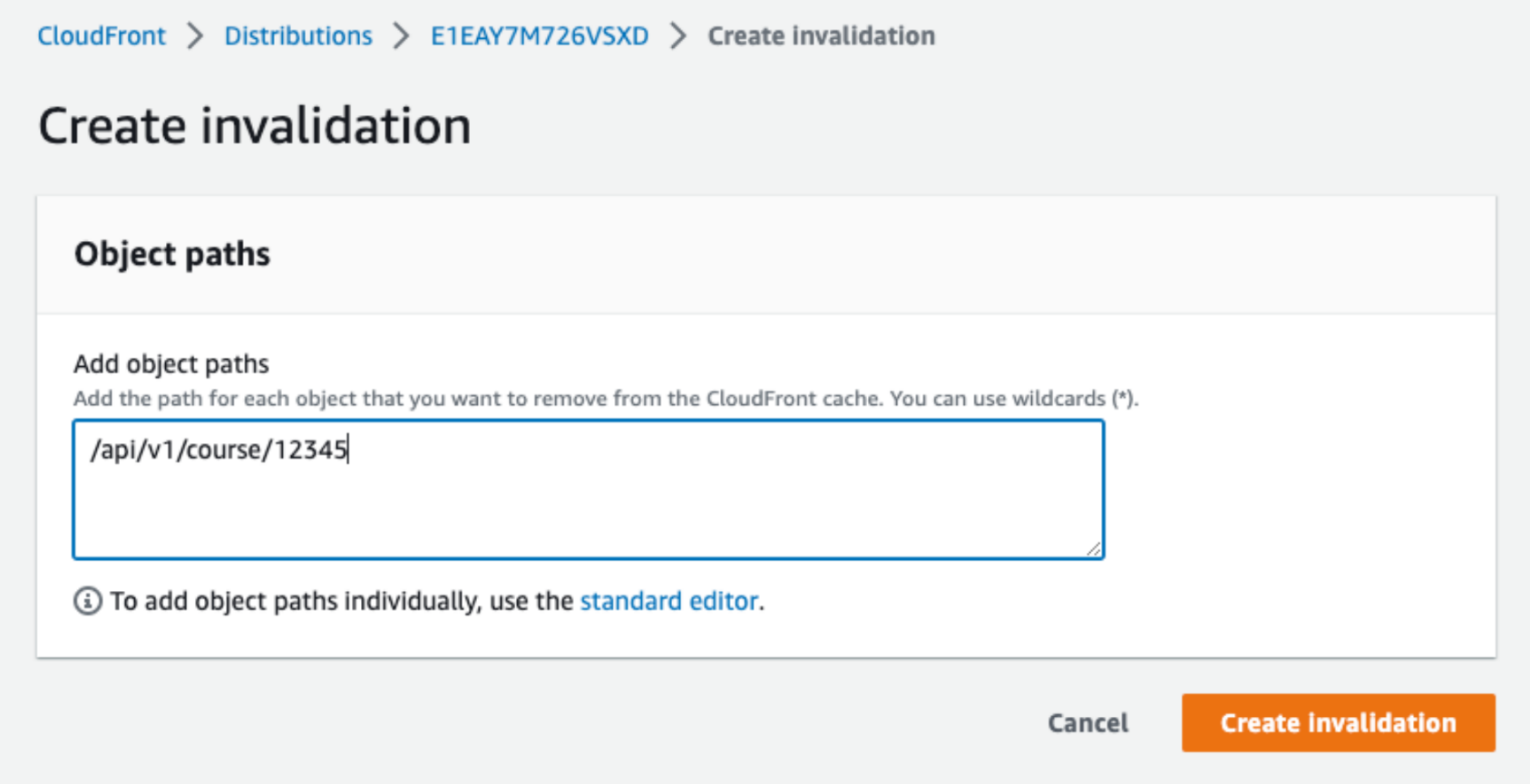Screen dimensions: 1530x784
Task: Click the textarea resize handle
Action: pyautogui.click(x=1096, y=548)
